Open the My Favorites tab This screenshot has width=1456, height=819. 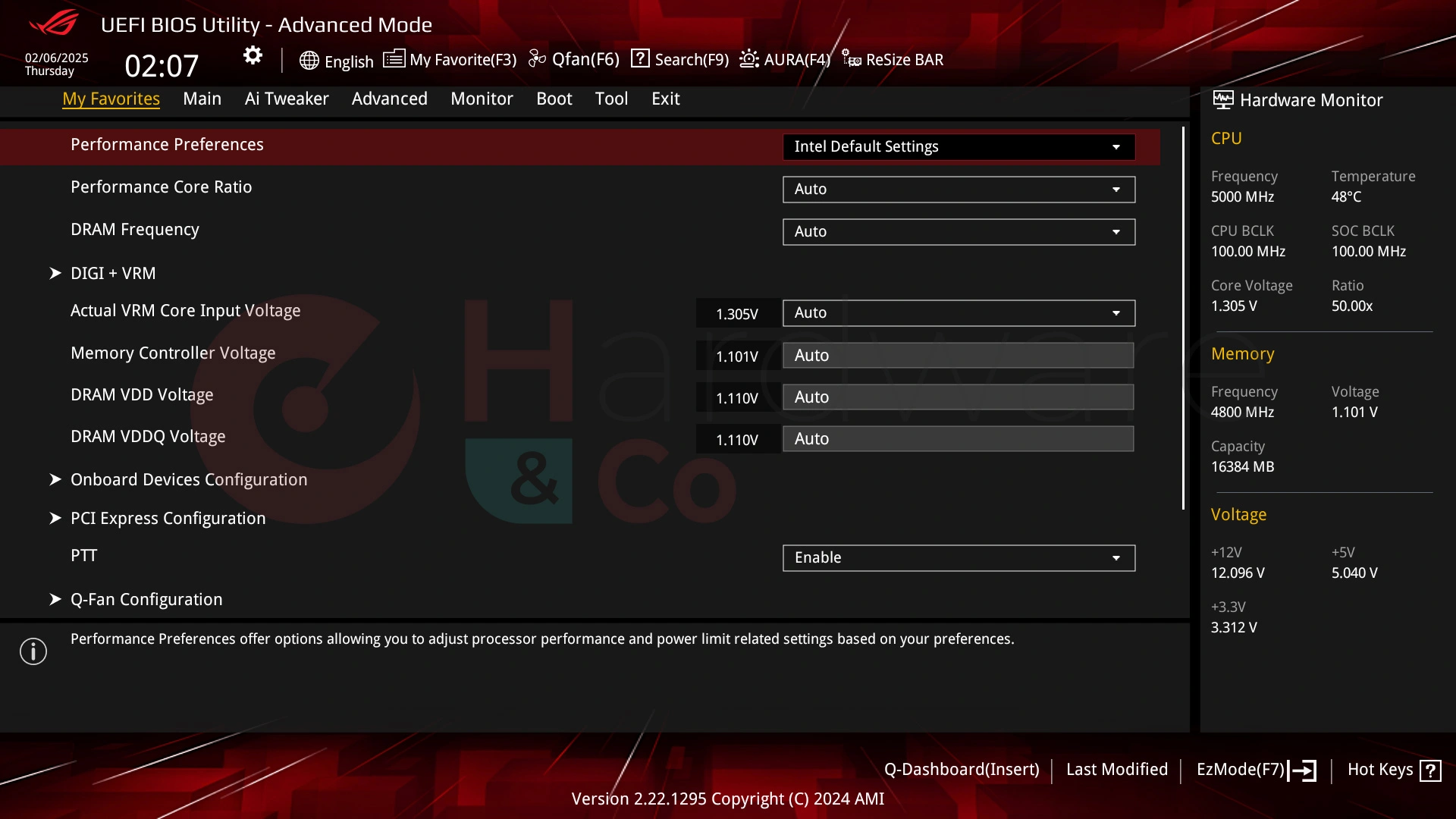(111, 99)
